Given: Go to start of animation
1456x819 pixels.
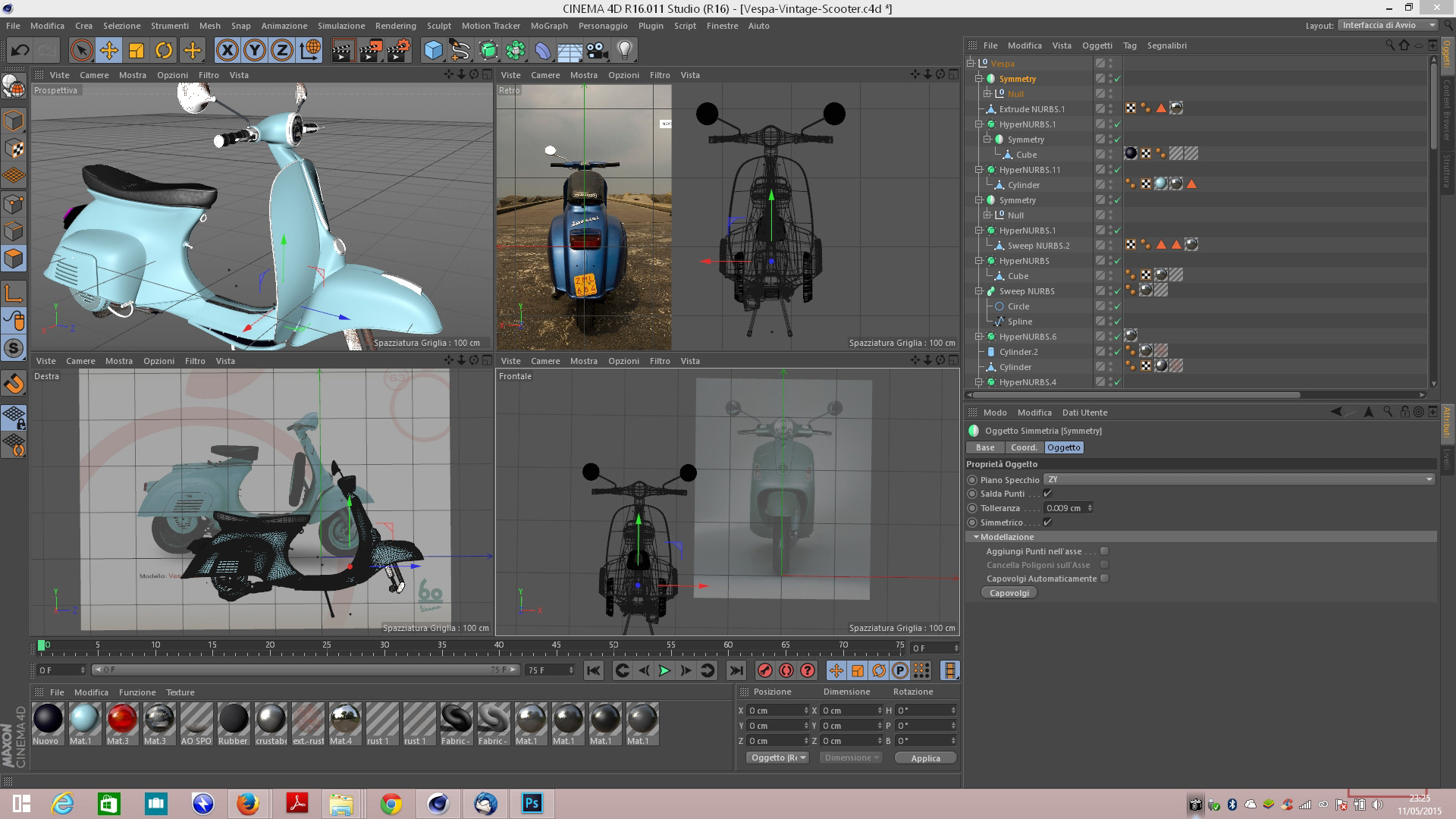Looking at the screenshot, I should pyautogui.click(x=594, y=670).
